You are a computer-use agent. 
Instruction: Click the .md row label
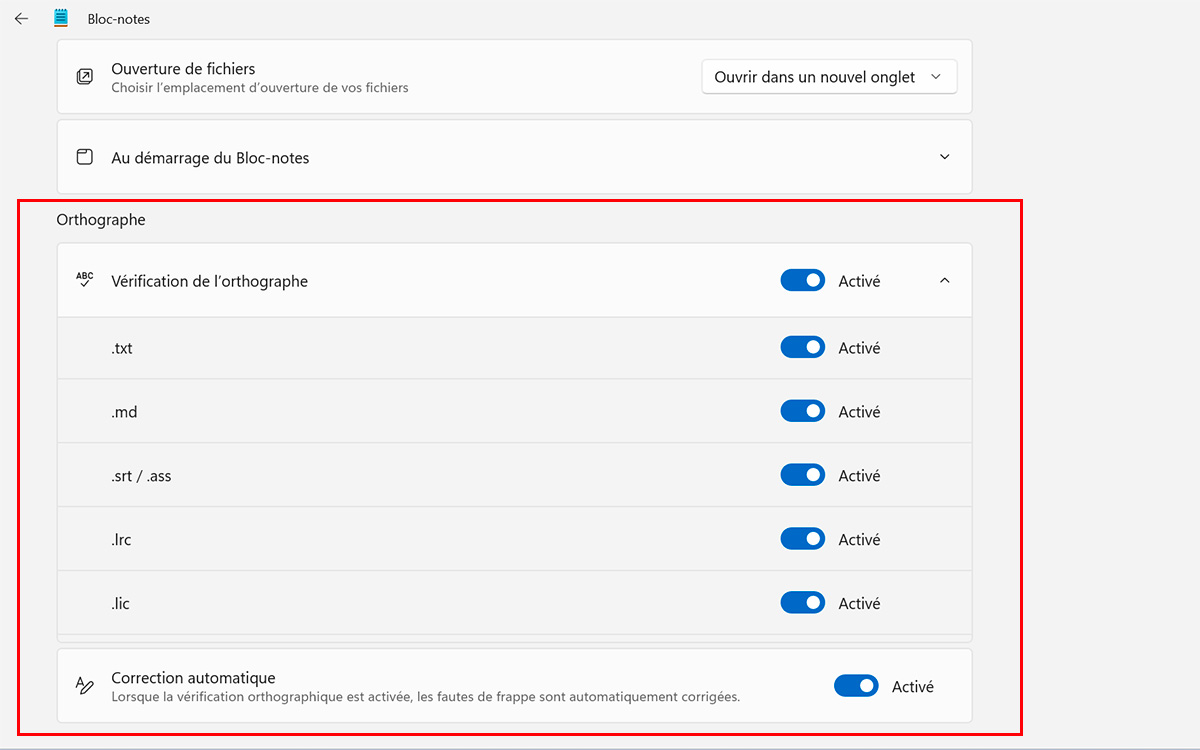tap(124, 412)
